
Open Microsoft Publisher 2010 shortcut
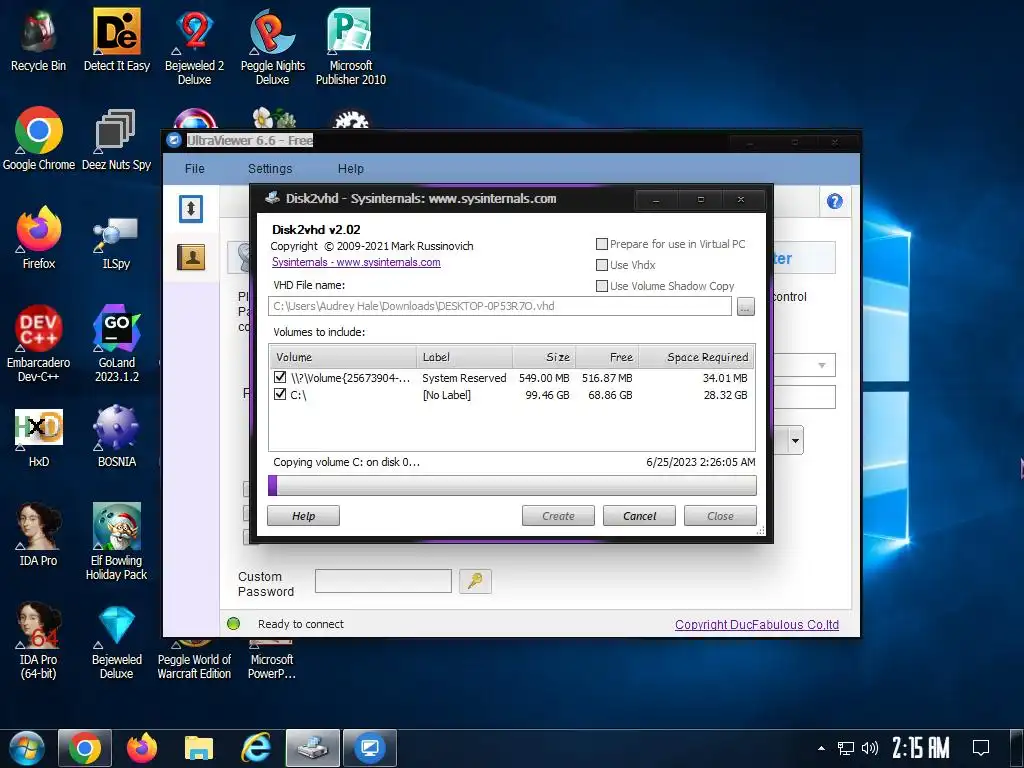[x=351, y=47]
